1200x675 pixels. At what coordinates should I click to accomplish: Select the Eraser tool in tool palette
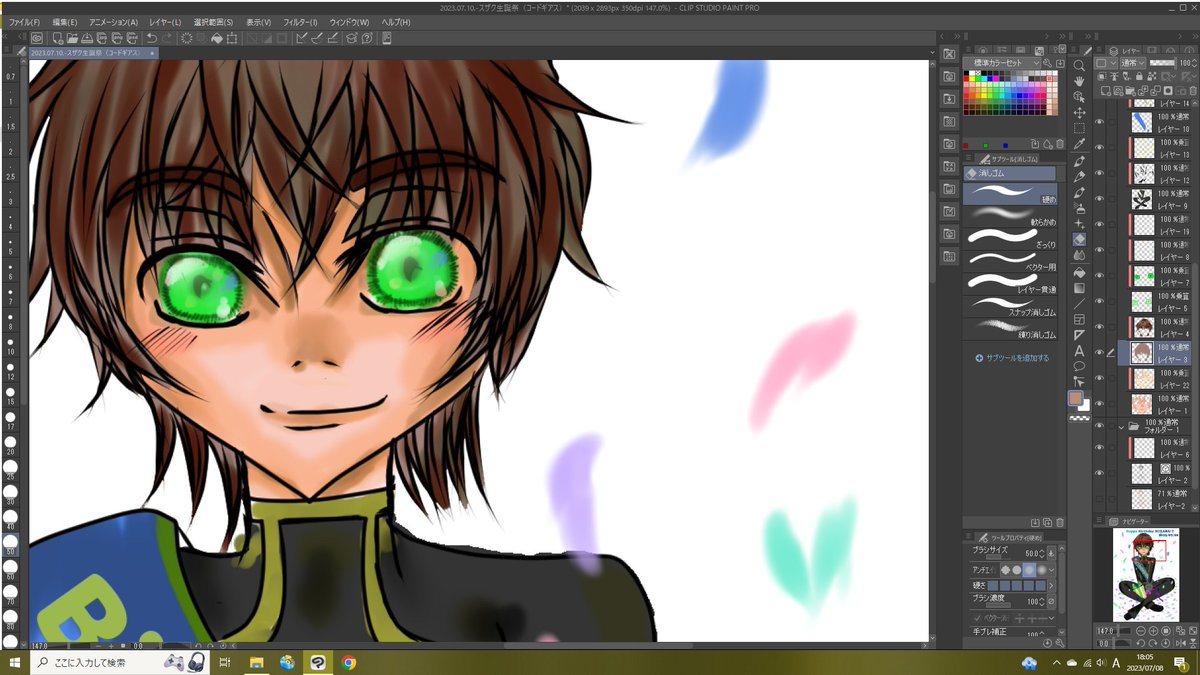(x=1079, y=240)
